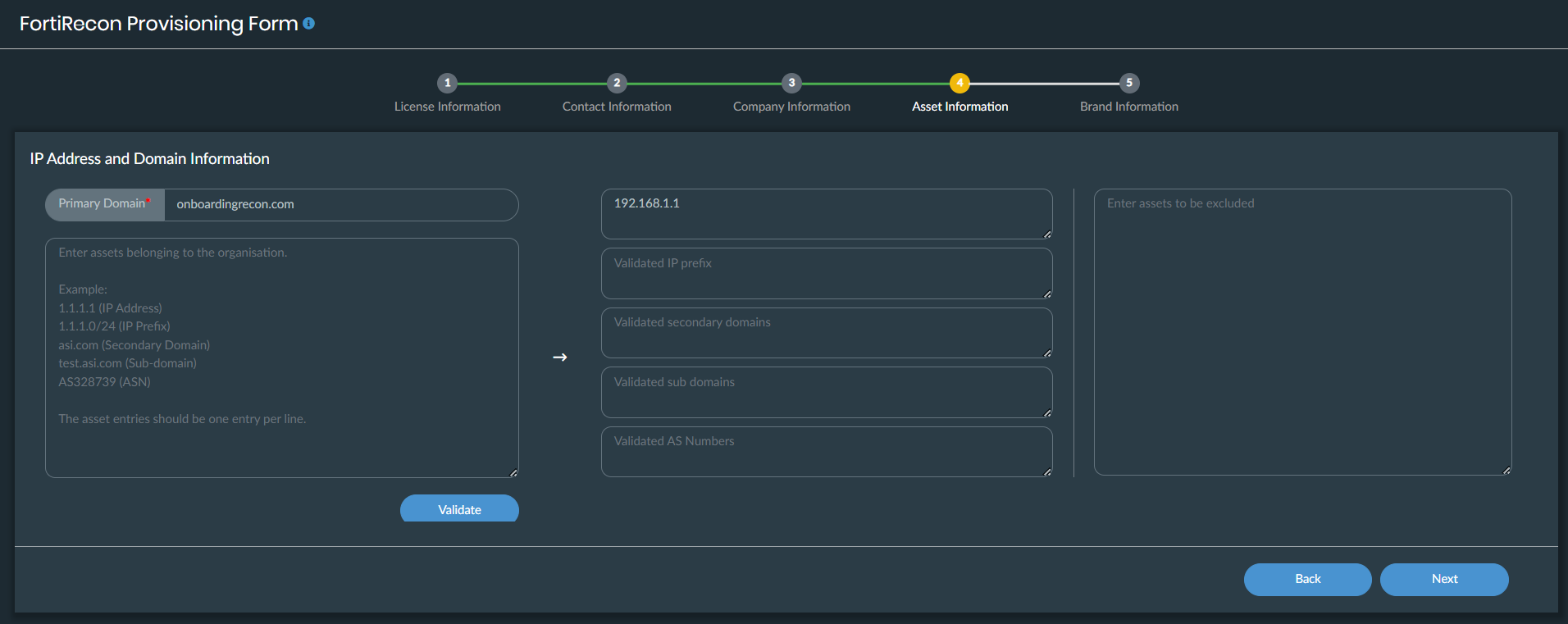Click the validated IP box containing 192.168.1.1

(x=827, y=214)
